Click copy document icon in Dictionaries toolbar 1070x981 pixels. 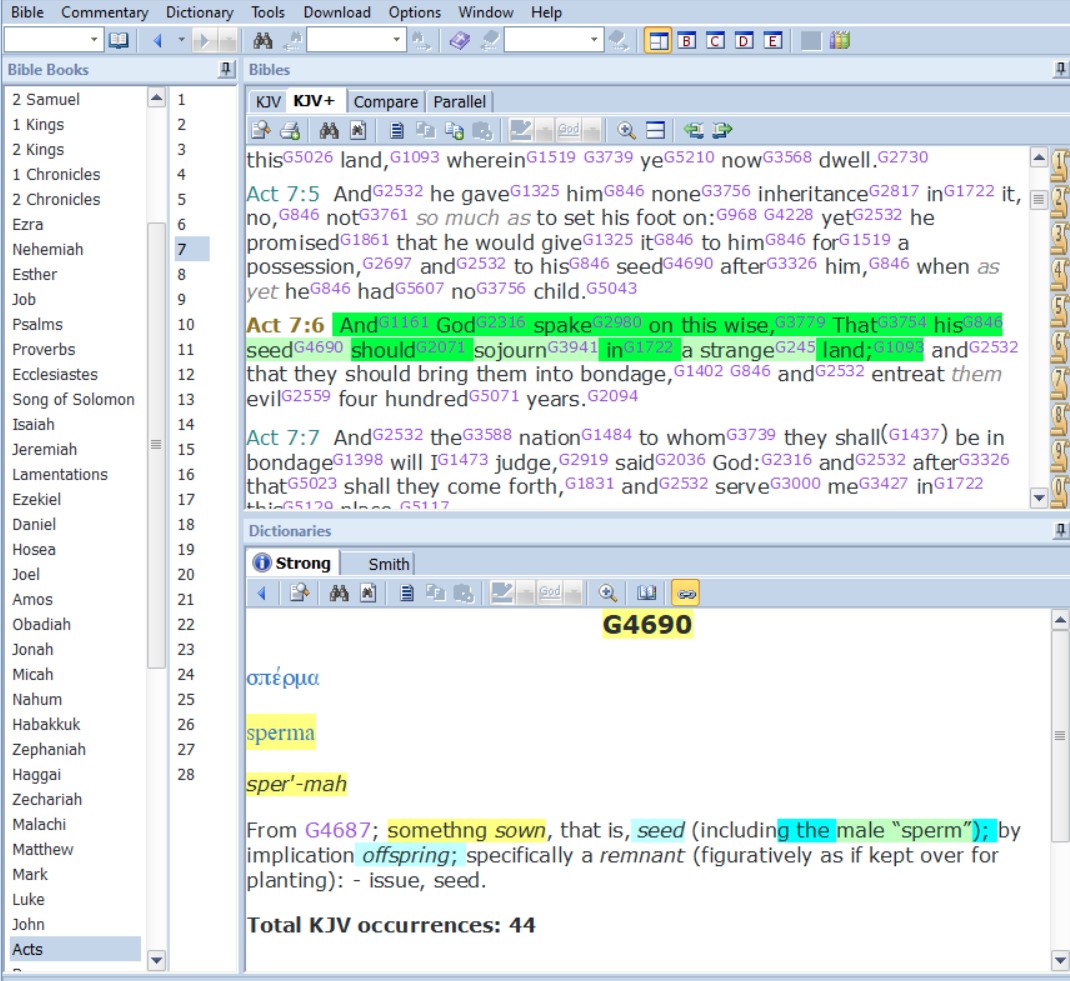coord(407,593)
